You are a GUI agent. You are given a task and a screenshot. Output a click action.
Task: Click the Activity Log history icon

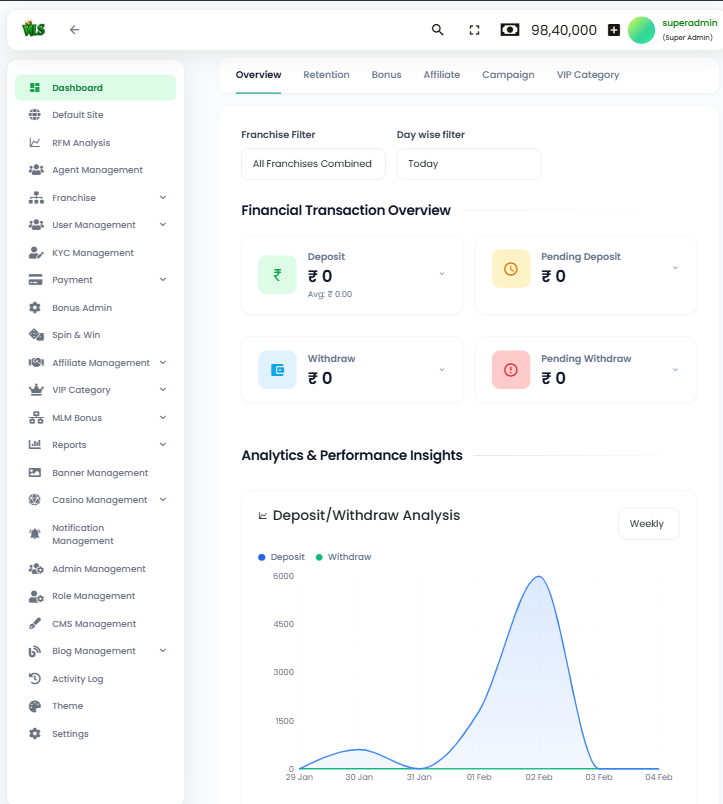(x=35, y=679)
